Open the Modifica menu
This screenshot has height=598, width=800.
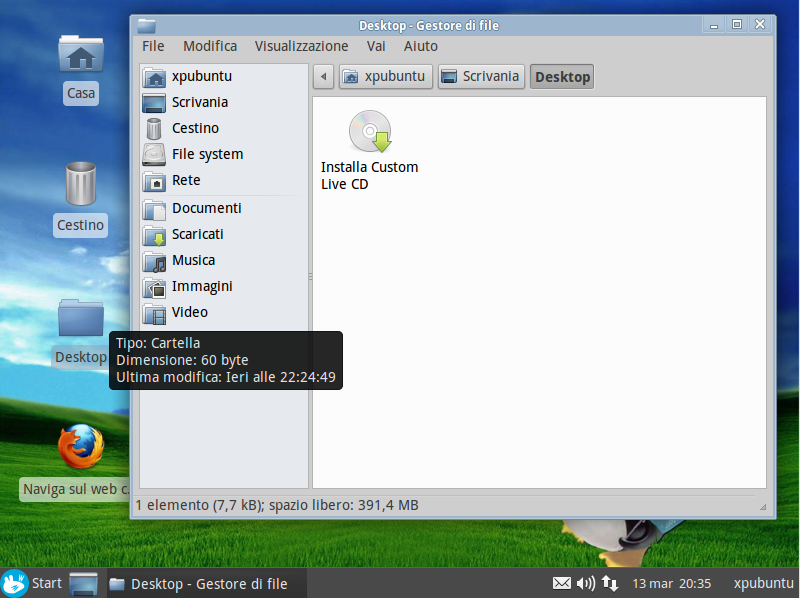[210, 46]
